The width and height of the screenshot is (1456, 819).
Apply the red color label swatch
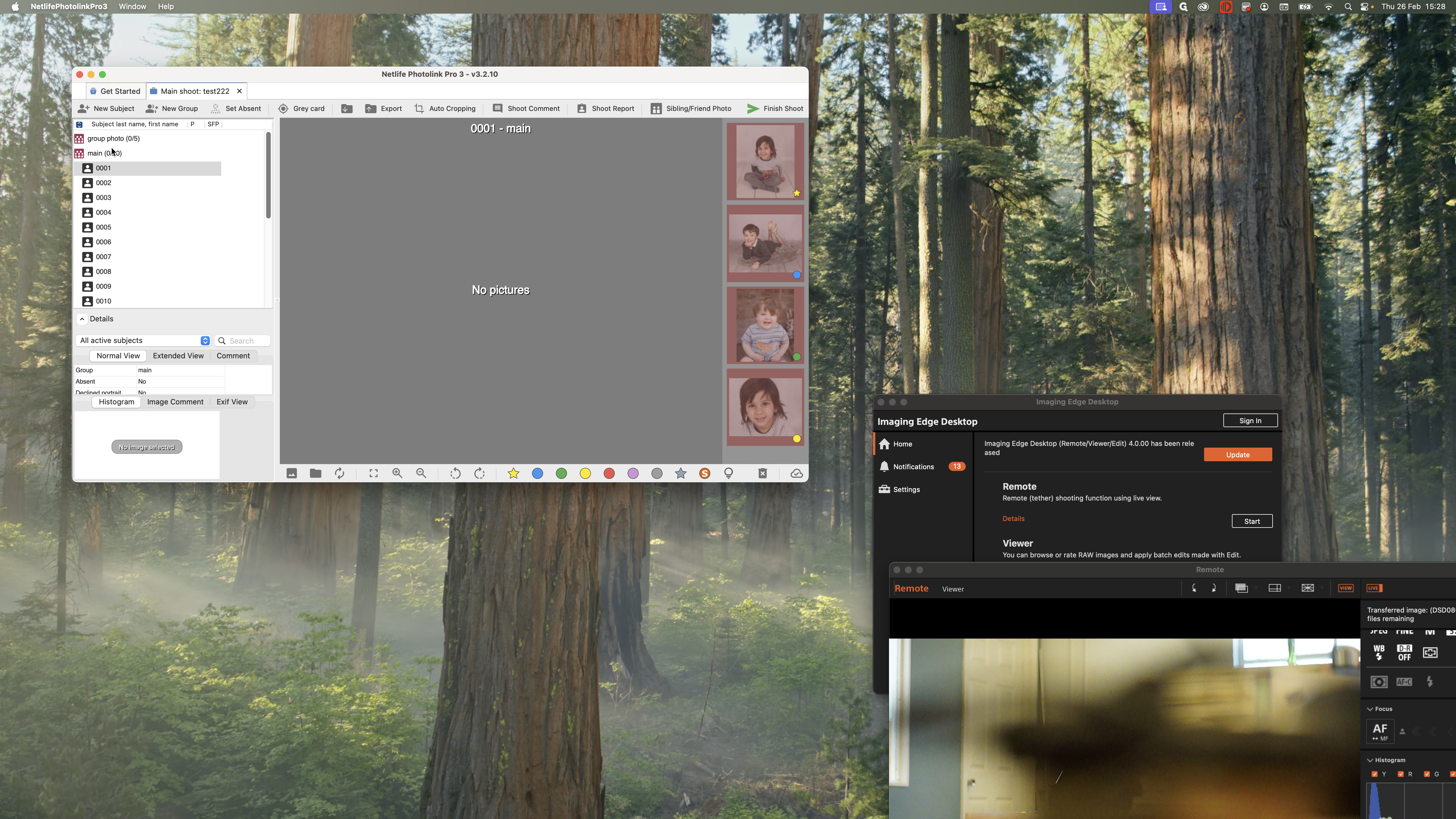tap(609, 473)
